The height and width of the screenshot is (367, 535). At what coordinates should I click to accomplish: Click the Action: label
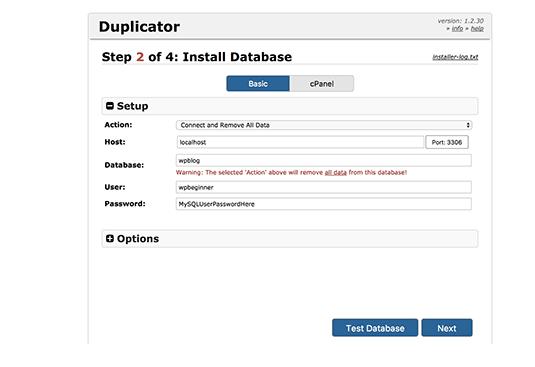pos(118,125)
